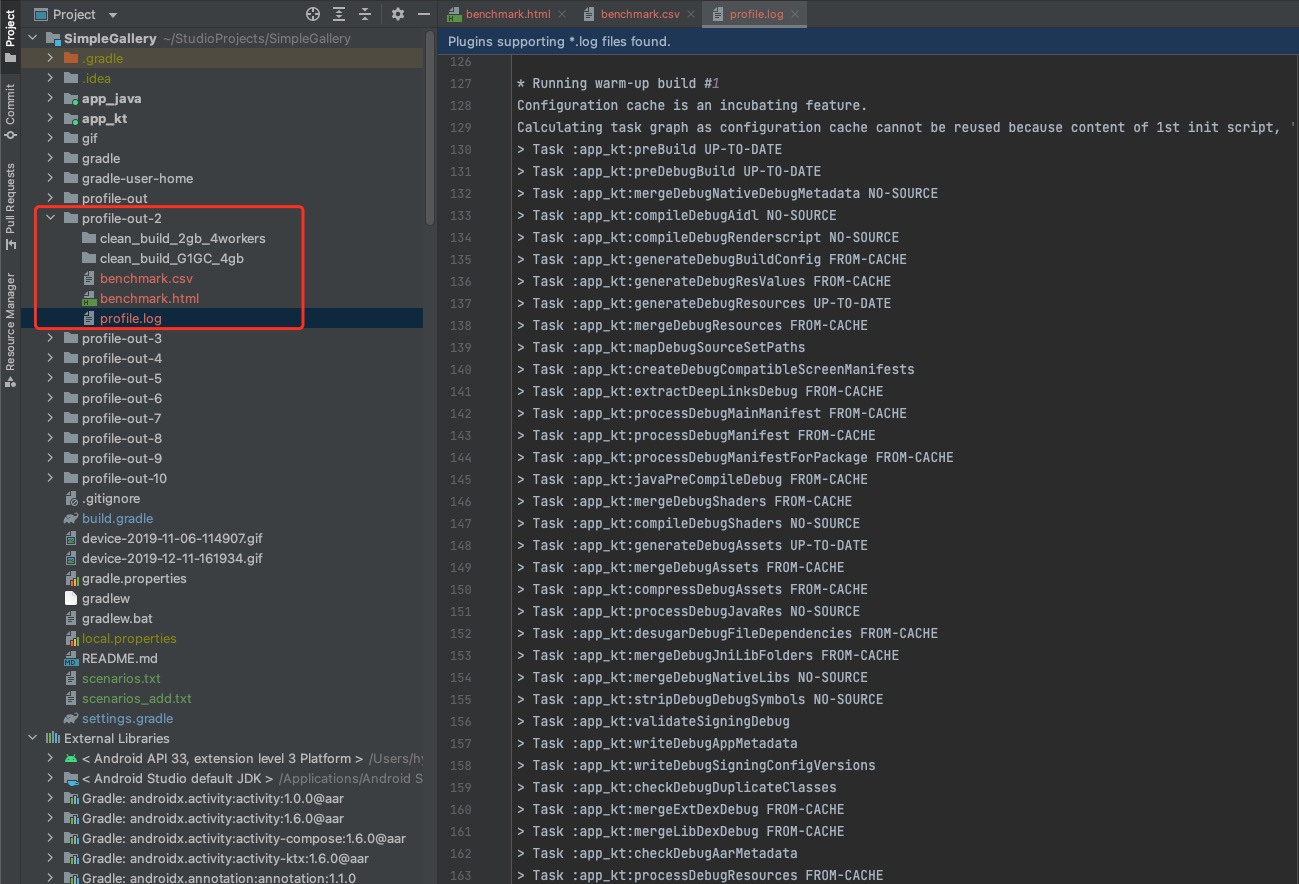Select the clean_build_G1GC_4gb folder
Image resolution: width=1299 pixels, height=884 pixels.
coord(172,258)
